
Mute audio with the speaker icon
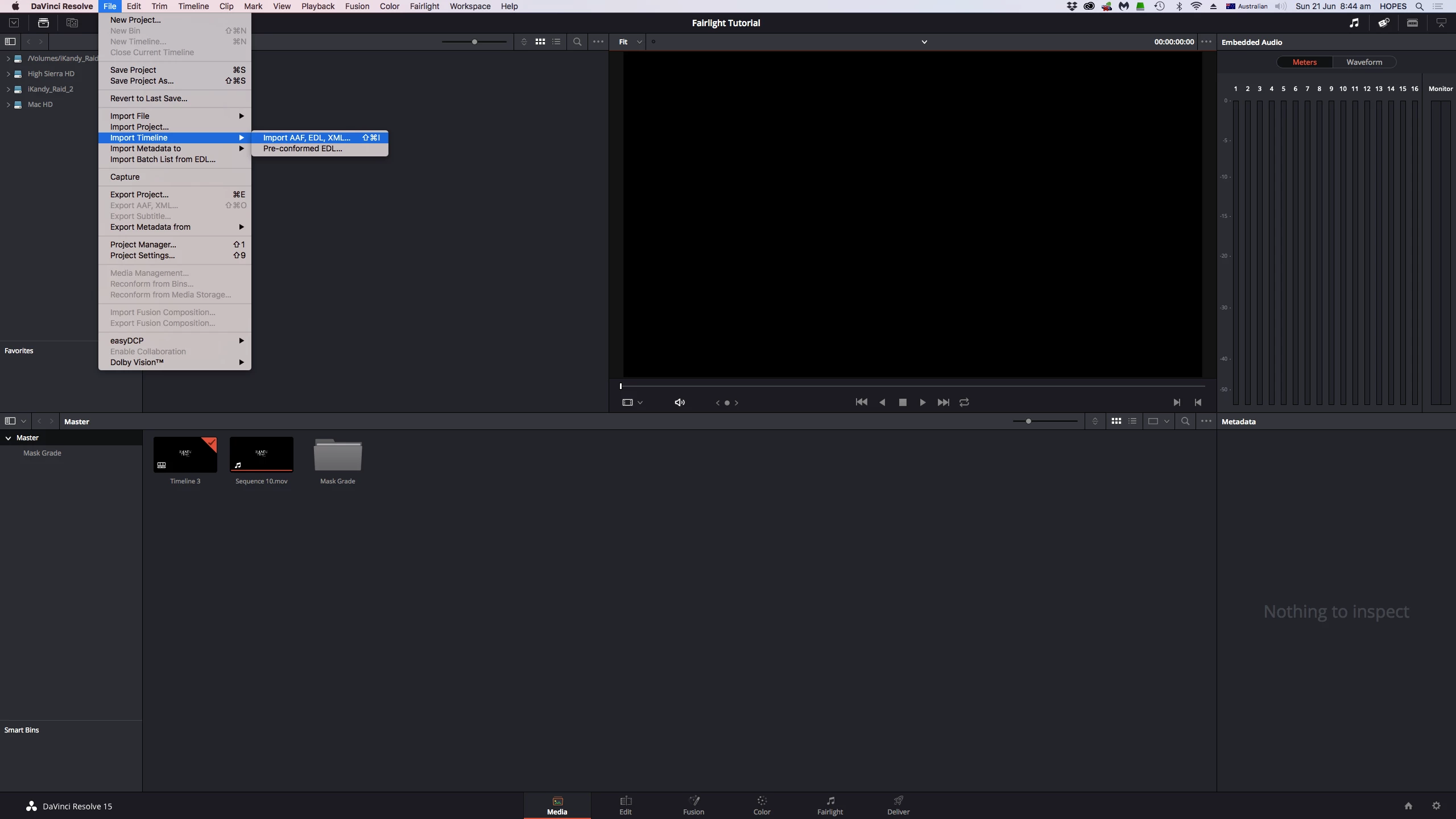pyautogui.click(x=680, y=402)
